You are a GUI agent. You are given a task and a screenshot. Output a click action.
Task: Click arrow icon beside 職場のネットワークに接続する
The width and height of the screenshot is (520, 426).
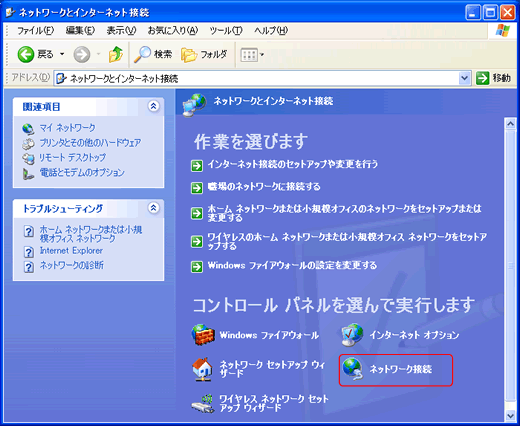pos(197,188)
